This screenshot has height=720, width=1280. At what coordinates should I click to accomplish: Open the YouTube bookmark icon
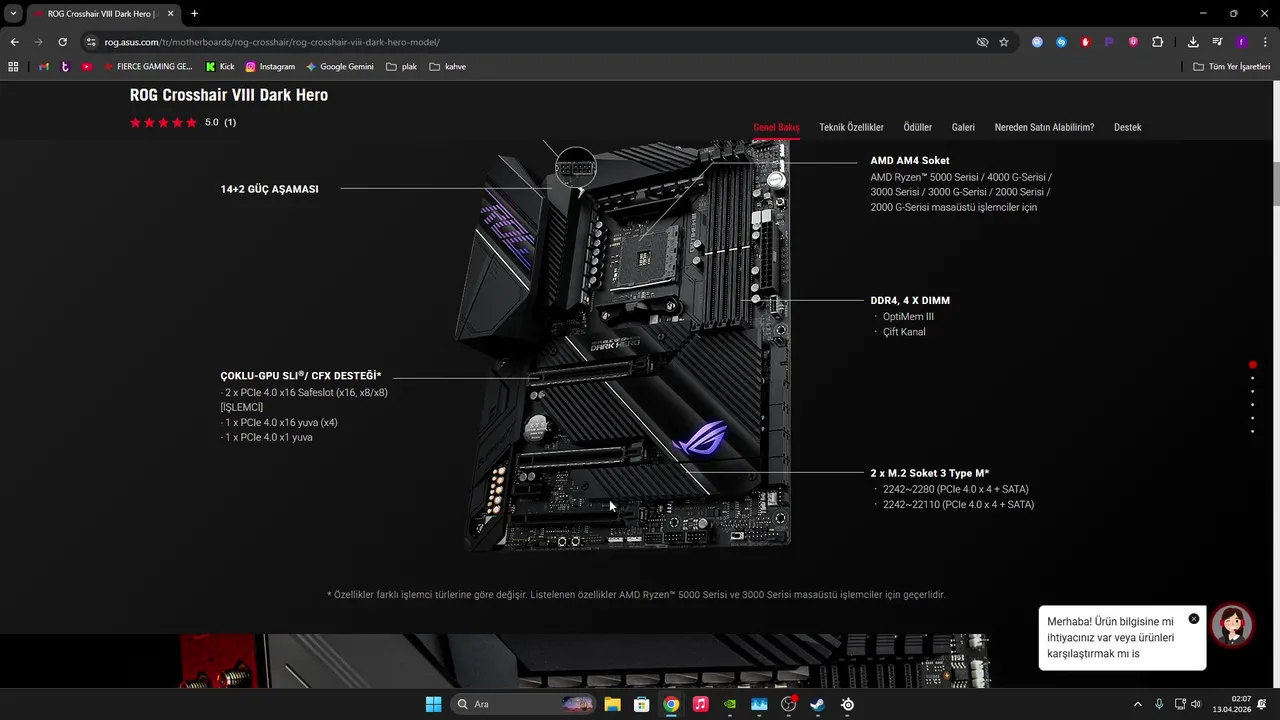click(87, 67)
